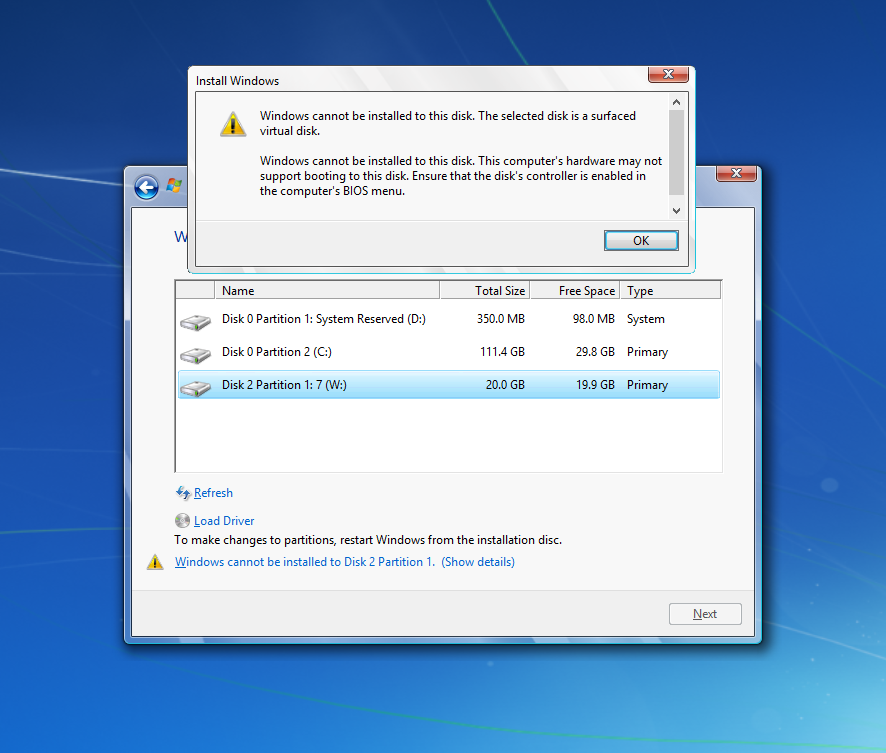Click the drive icon for Disk 2 Partition 1
The width and height of the screenshot is (886, 753).
pos(196,388)
